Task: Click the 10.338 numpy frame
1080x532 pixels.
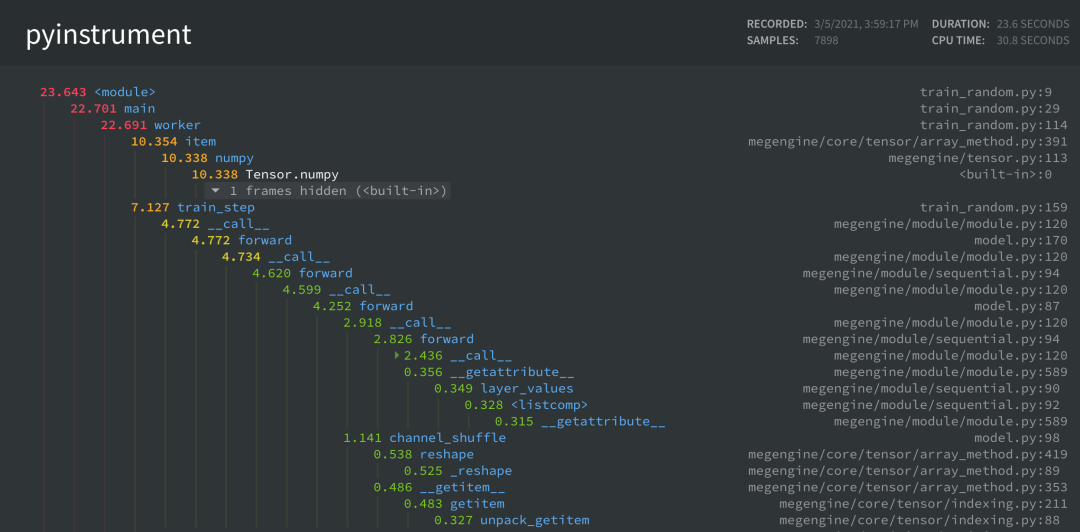Action: (207, 158)
